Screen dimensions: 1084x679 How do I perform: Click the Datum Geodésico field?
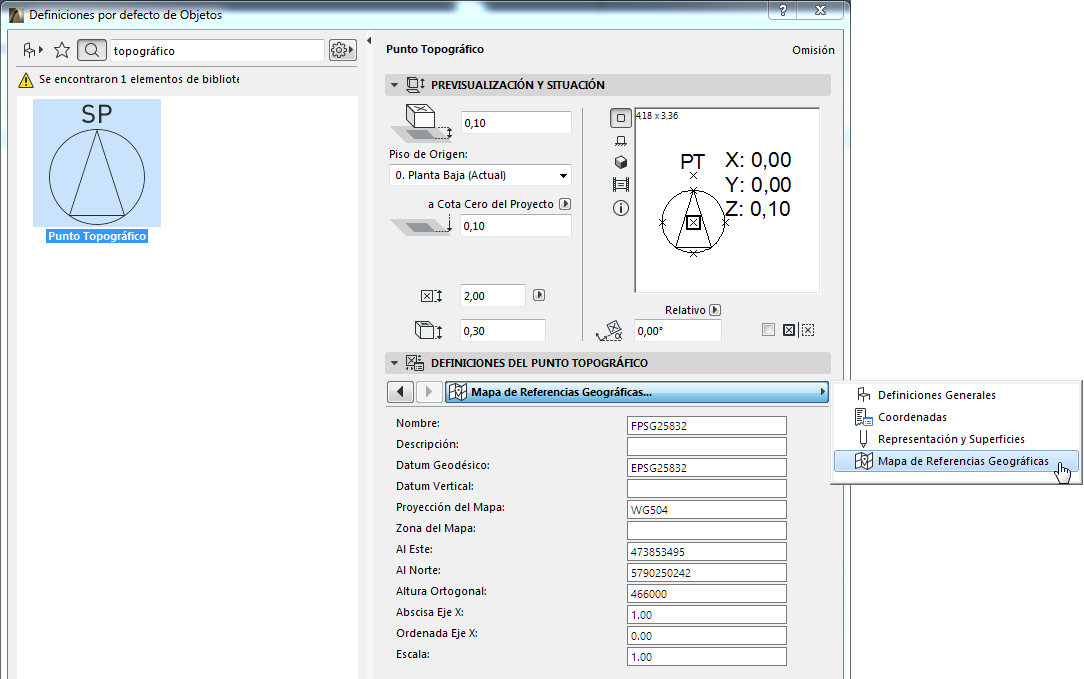point(707,467)
